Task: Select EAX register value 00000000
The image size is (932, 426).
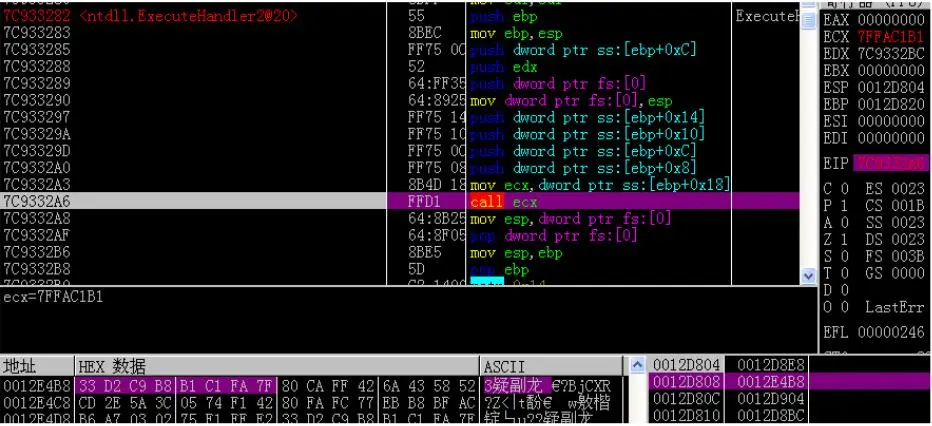Action: tap(891, 20)
